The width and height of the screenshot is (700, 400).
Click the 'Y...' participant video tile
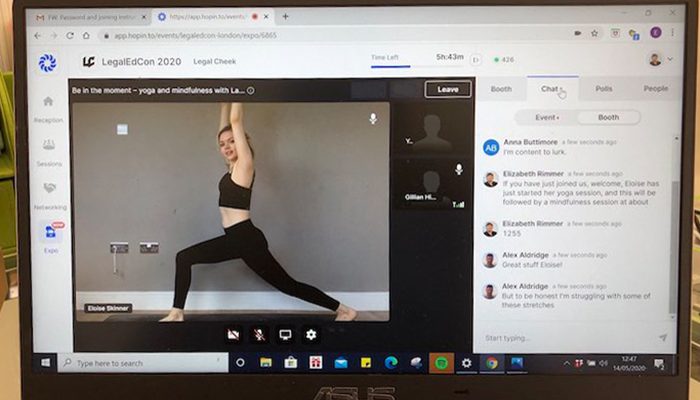[432, 130]
